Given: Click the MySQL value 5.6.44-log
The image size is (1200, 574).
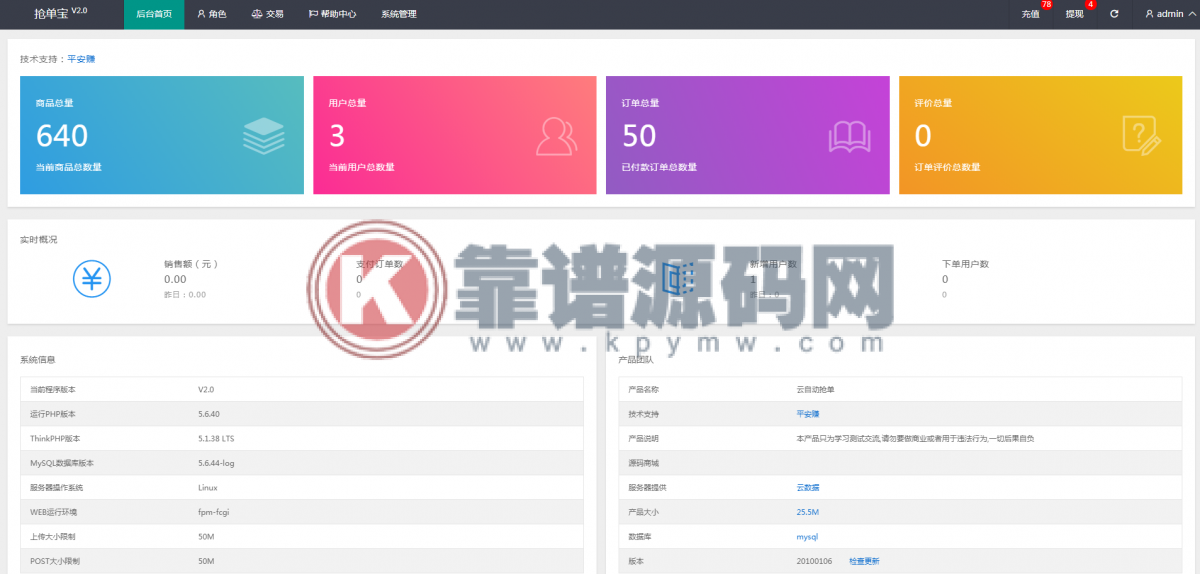Looking at the screenshot, I should [x=216, y=463].
